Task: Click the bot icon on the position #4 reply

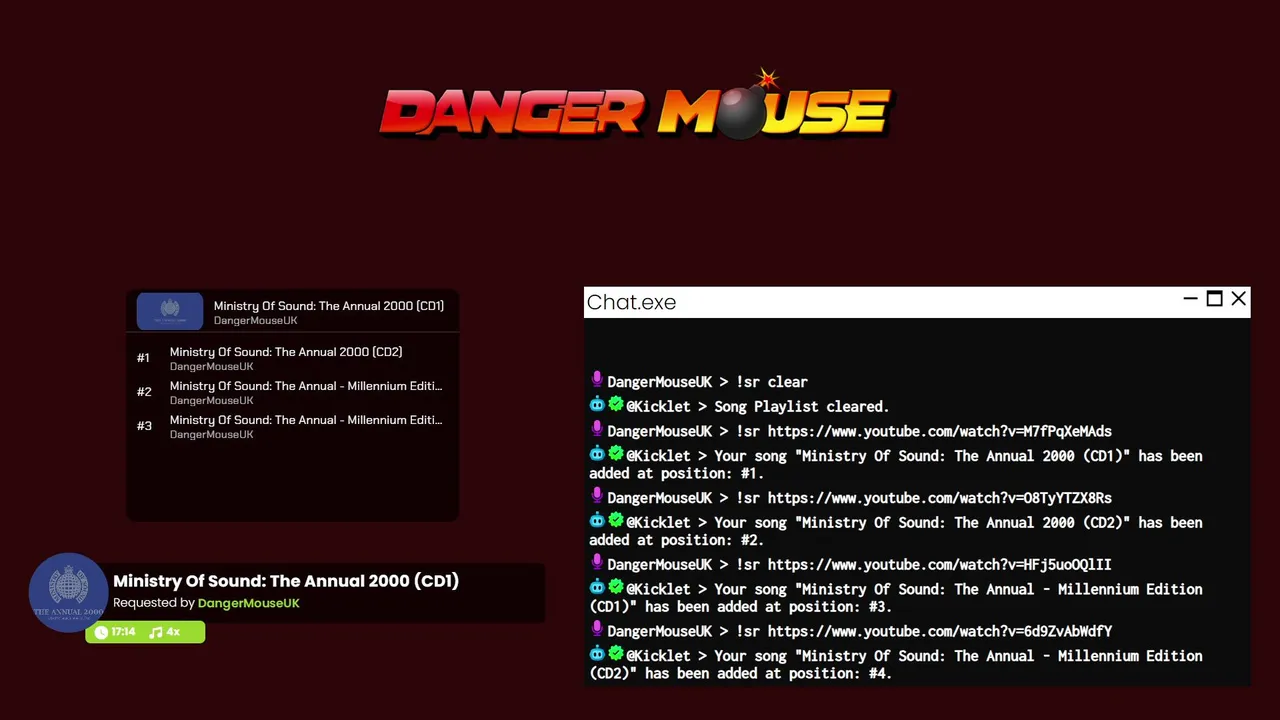Action: pyautogui.click(x=597, y=654)
